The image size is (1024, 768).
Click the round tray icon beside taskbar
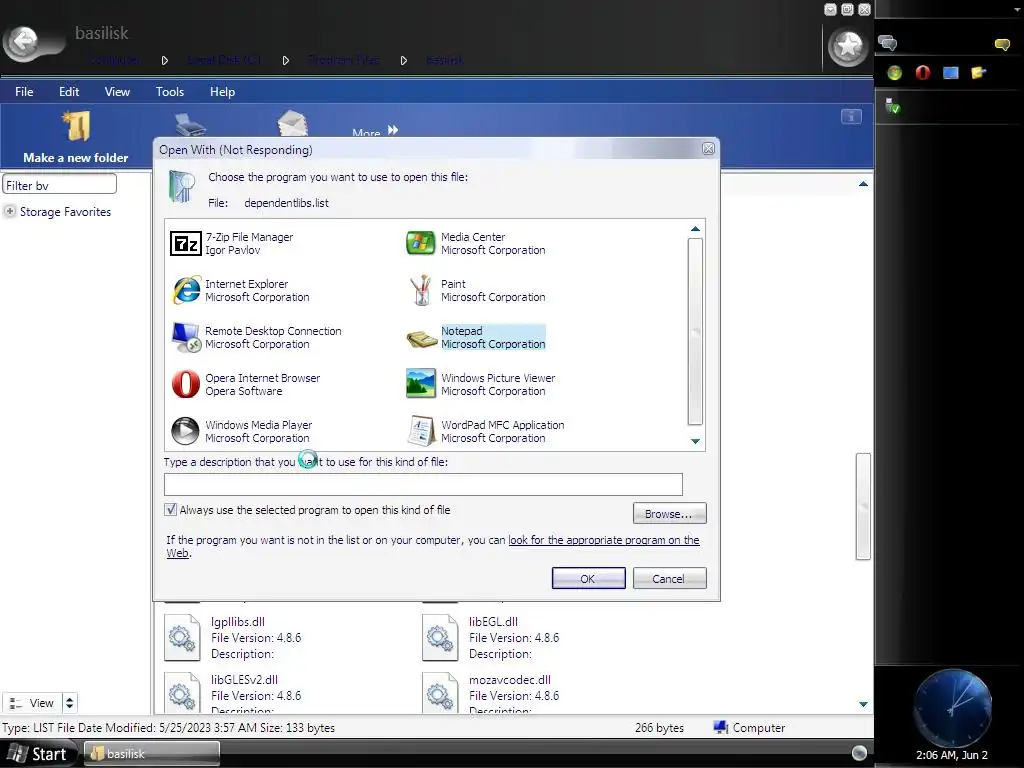pos(859,752)
